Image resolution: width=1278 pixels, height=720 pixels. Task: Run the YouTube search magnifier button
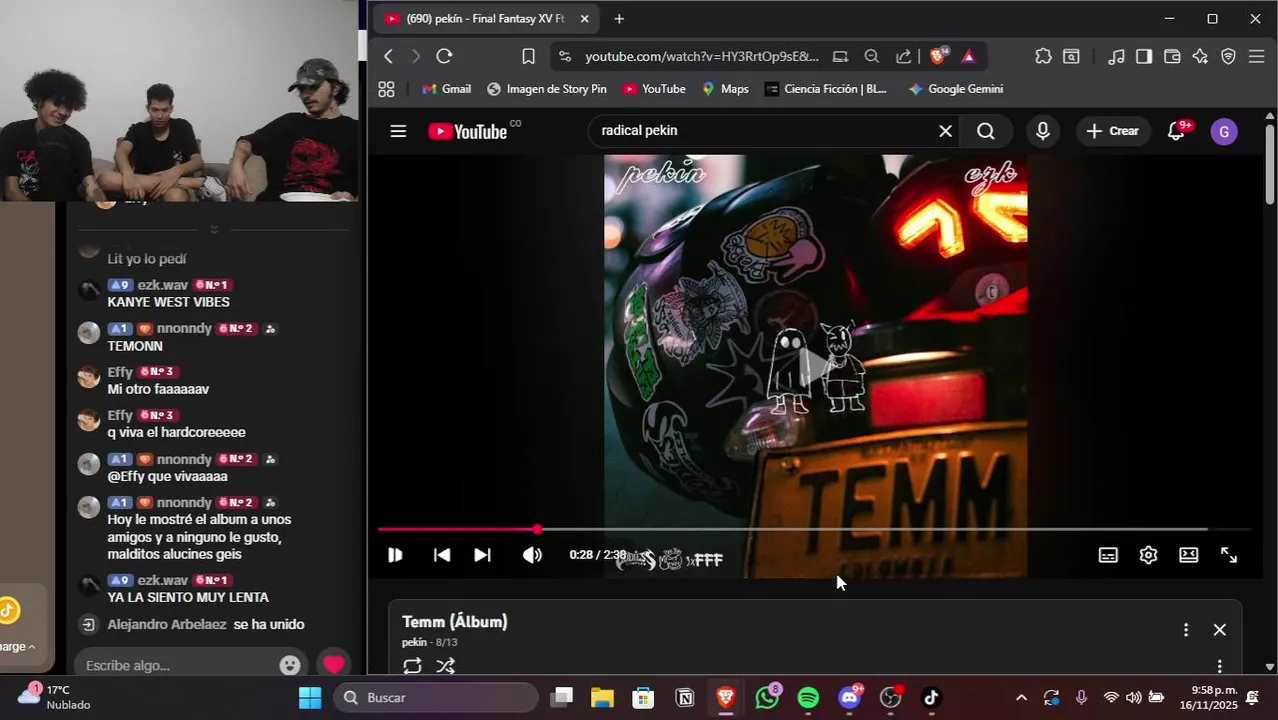tap(986, 131)
